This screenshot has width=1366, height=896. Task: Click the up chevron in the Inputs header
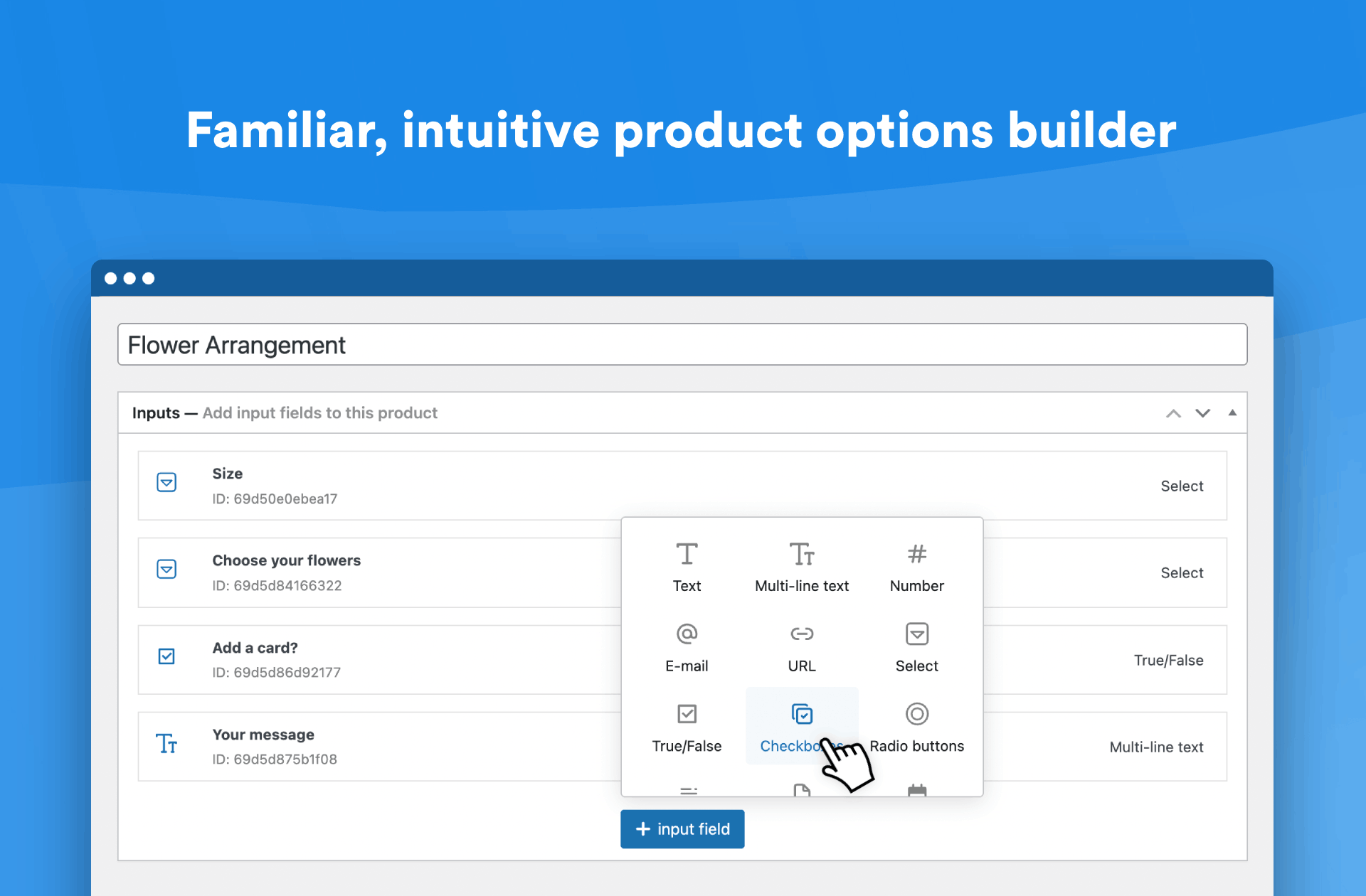click(1172, 412)
